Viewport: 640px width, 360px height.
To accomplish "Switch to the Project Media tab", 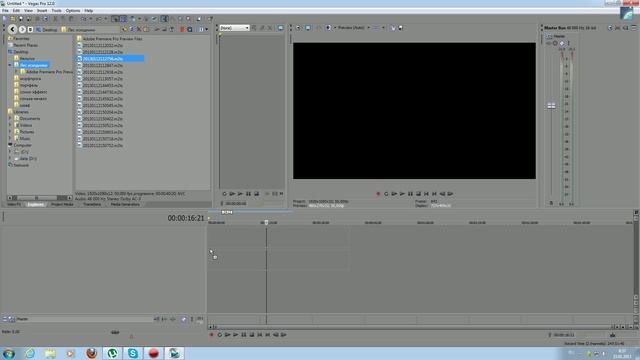I will pyautogui.click(x=62, y=204).
